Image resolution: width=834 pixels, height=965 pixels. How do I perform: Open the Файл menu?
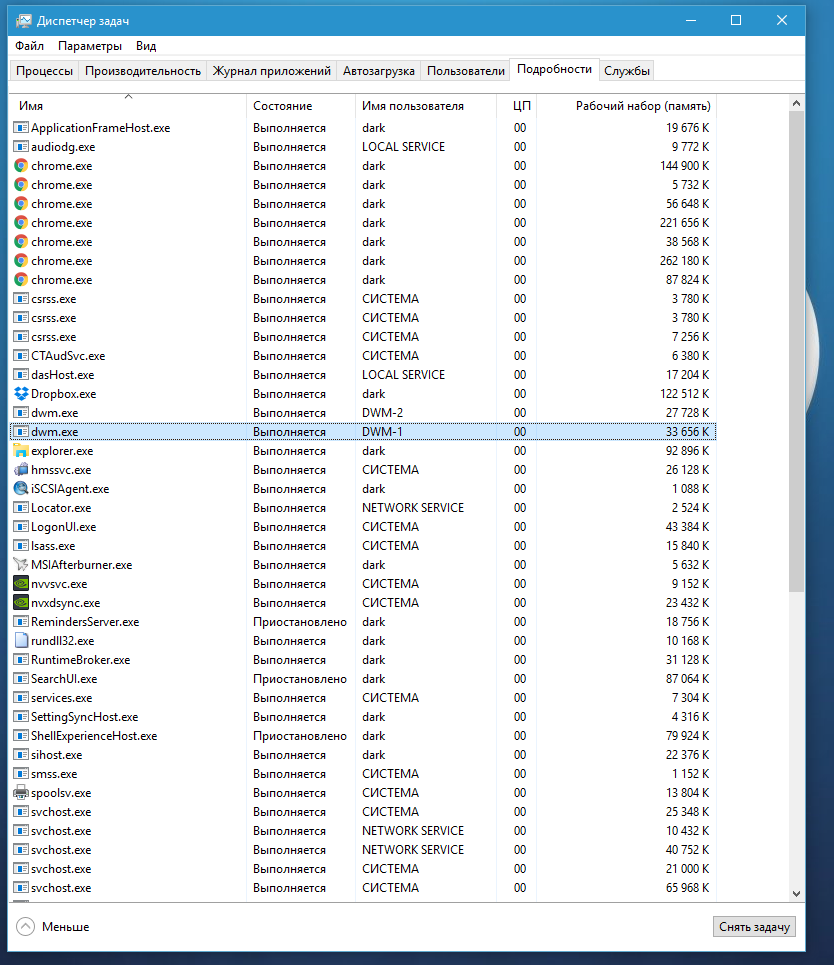[x=30, y=46]
